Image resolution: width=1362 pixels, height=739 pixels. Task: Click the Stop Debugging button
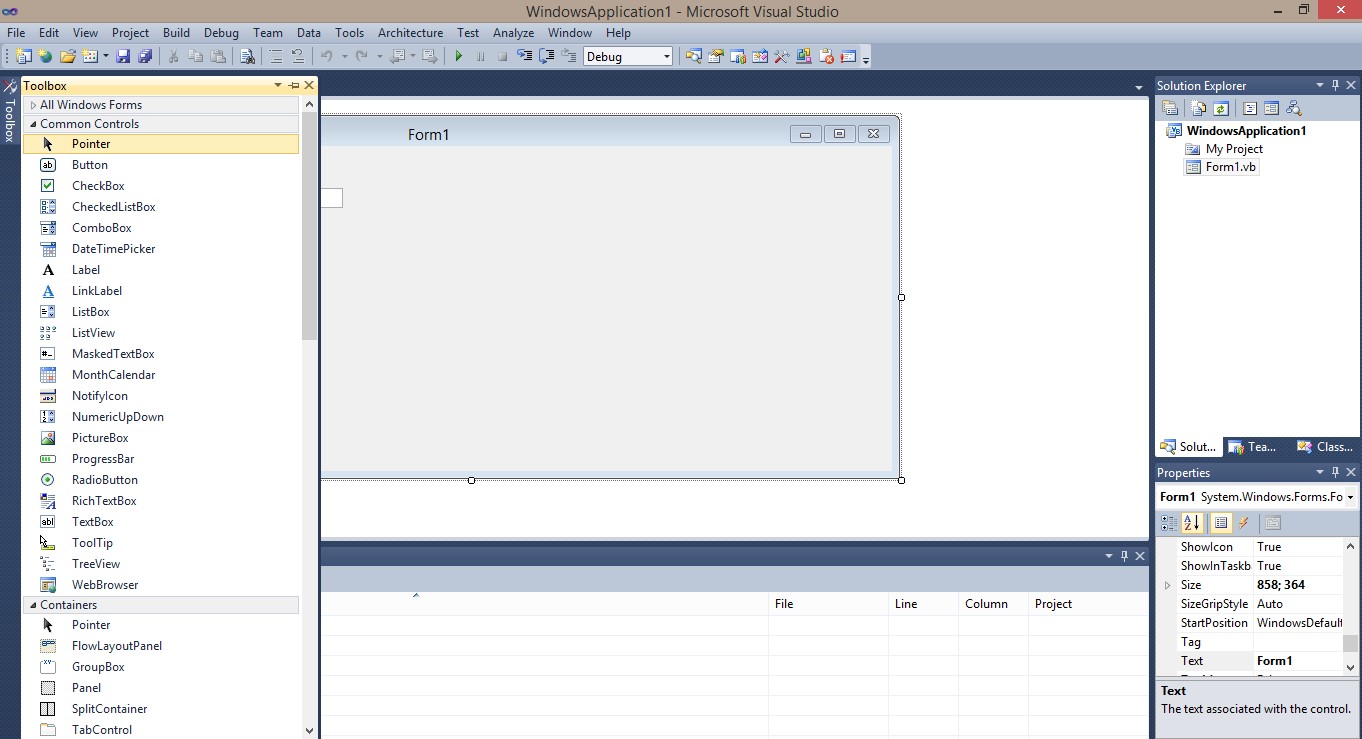pyautogui.click(x=501, y=56)
